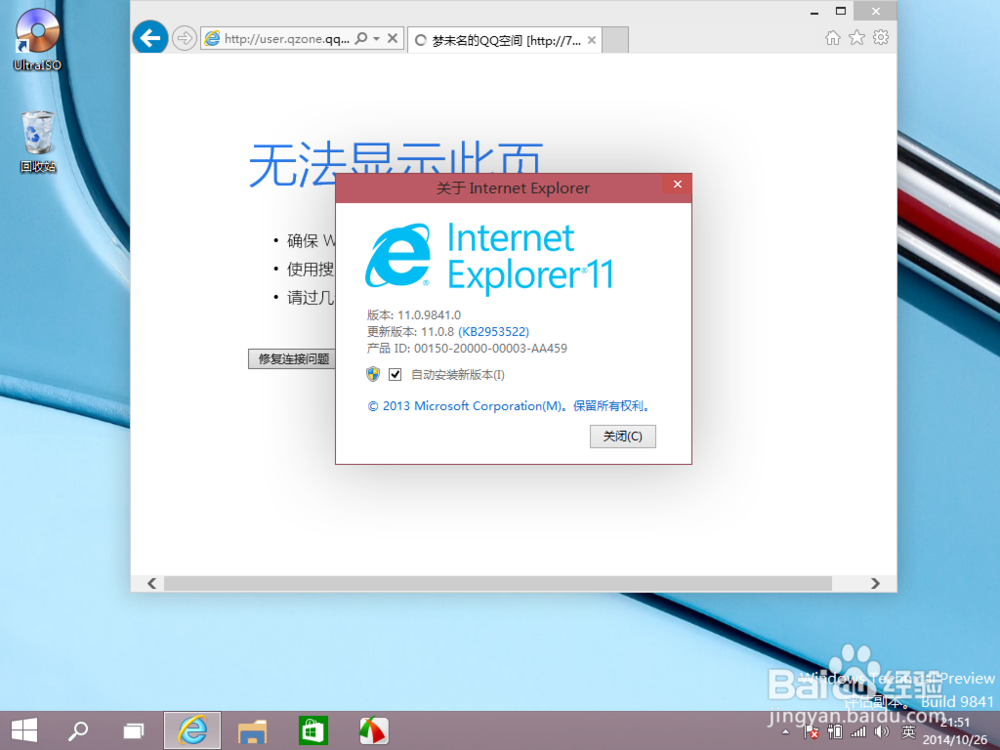
Task: Open the Favorites star panel
Action: [857, 35]
